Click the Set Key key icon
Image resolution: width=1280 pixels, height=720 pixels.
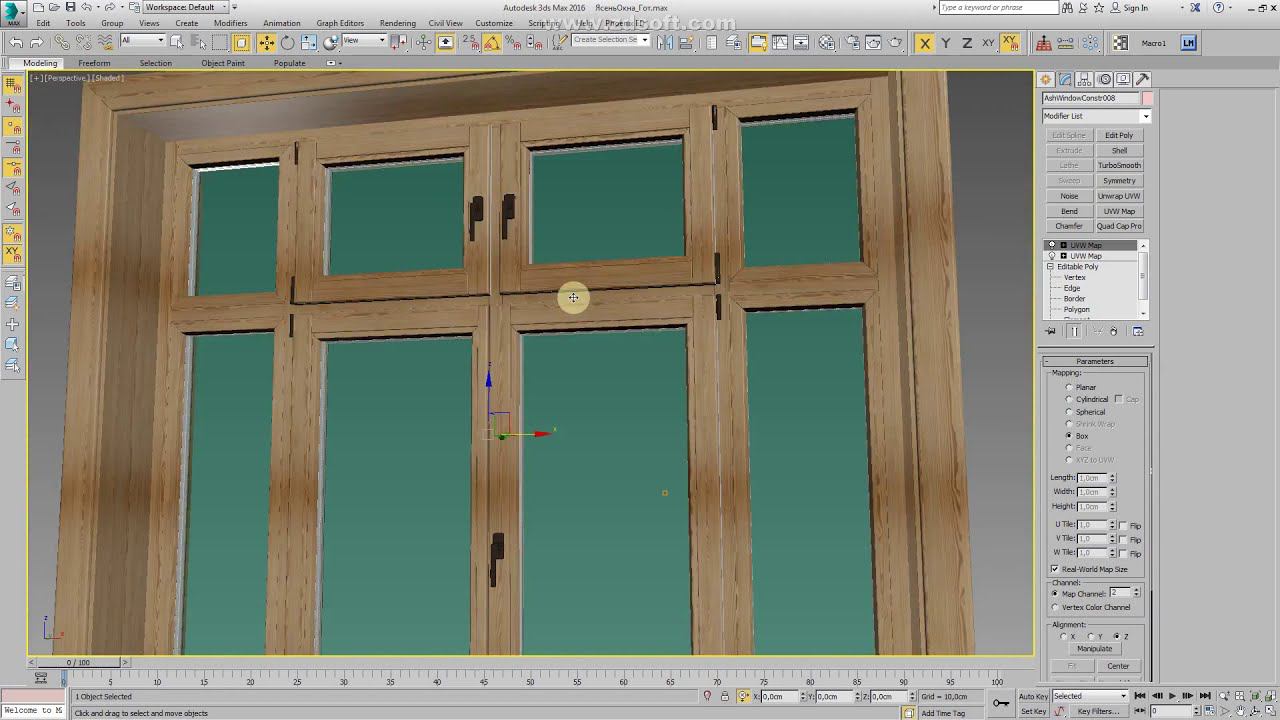coord(1001,703)
